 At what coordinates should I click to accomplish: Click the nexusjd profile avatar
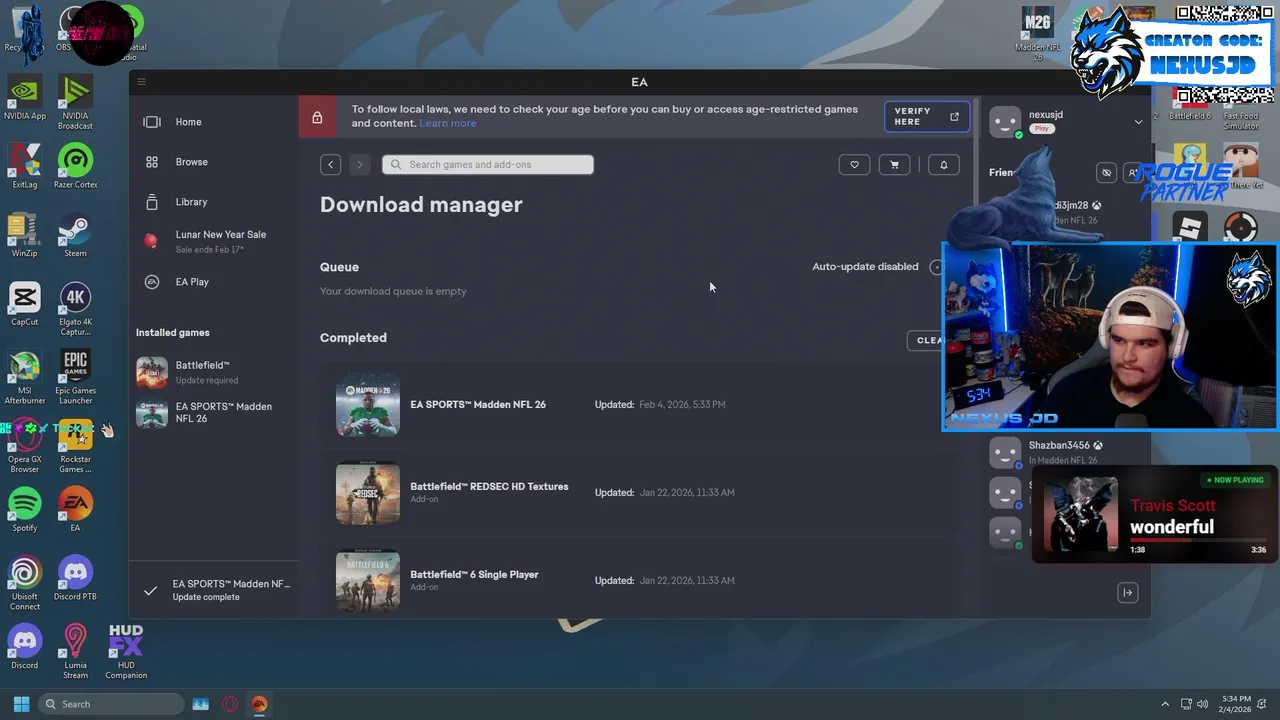(x=1005, y=122)
